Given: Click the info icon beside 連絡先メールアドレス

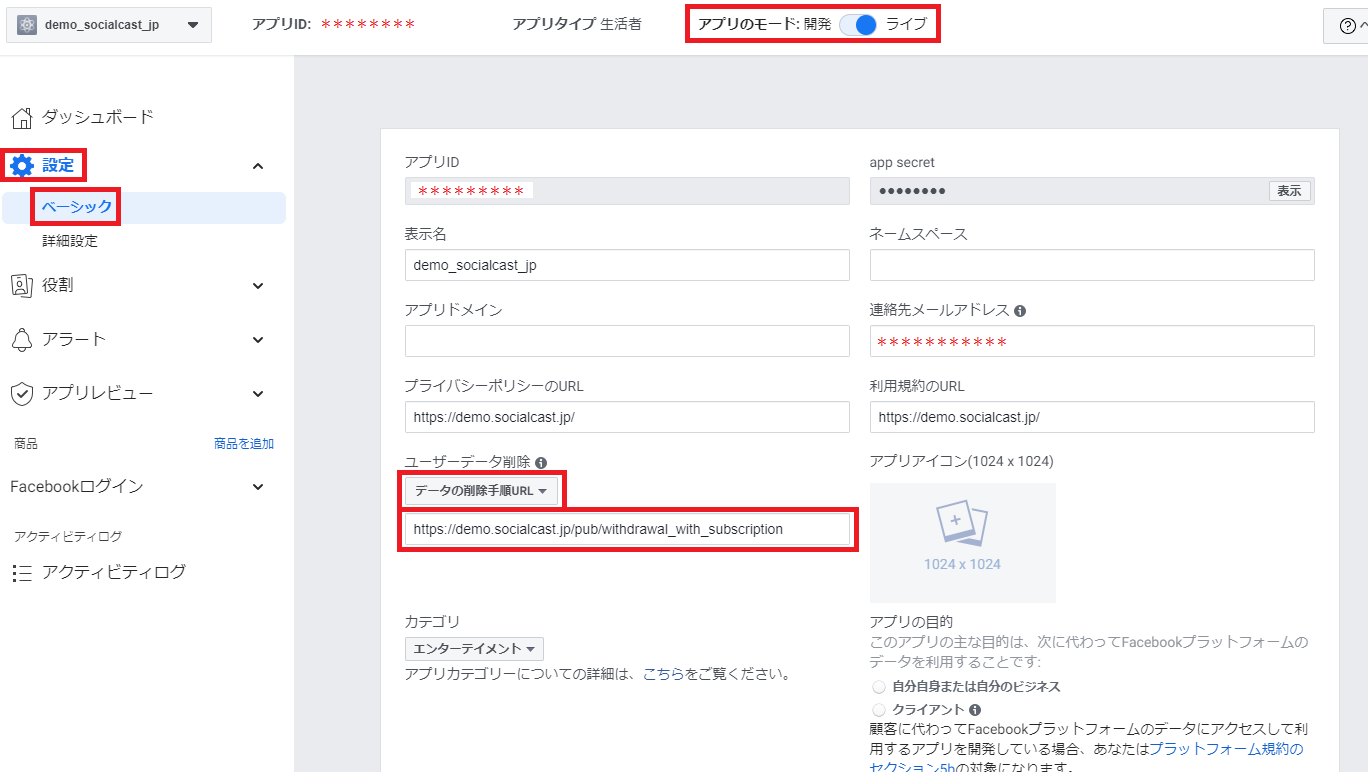Looking at the screenshot, I should pyautogui.click(x=1020, y=311).
